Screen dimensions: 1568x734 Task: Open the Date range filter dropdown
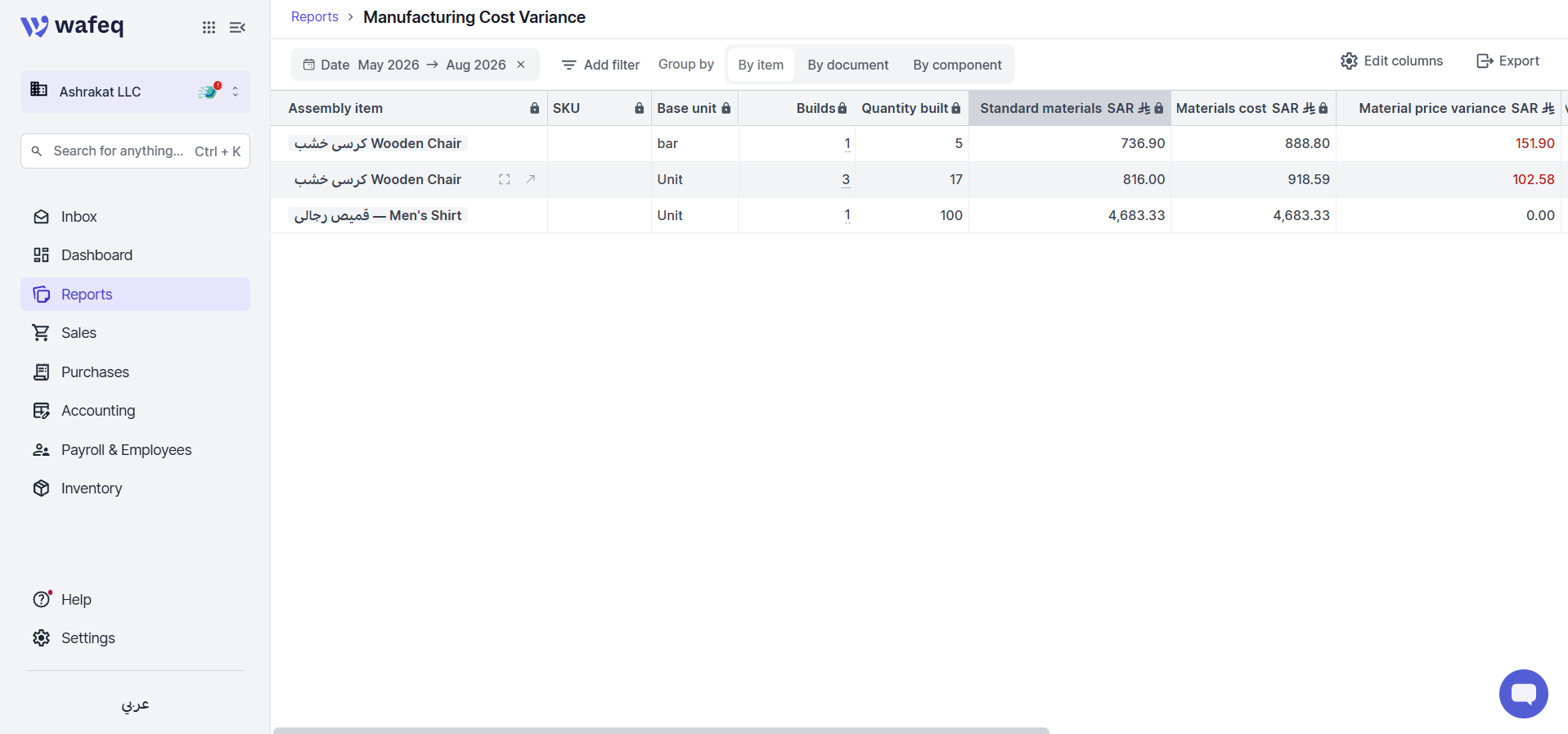405,65
